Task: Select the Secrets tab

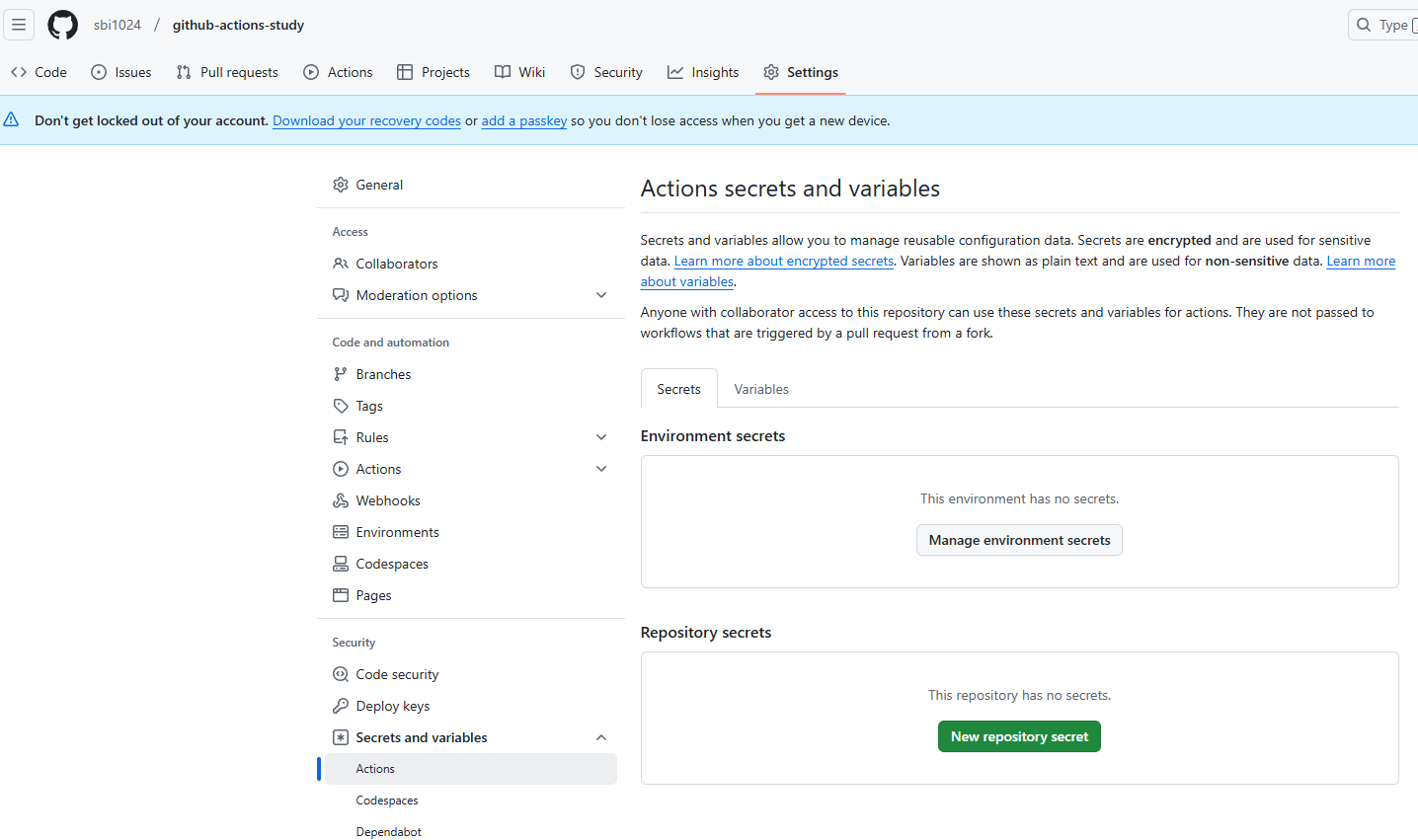Action: [679, 389]
